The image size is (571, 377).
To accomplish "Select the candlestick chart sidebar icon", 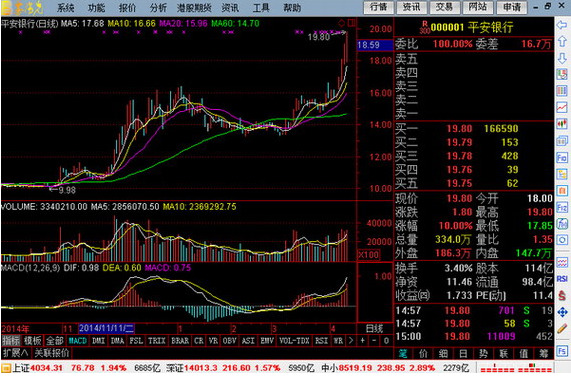I will [x=562, y=124].
